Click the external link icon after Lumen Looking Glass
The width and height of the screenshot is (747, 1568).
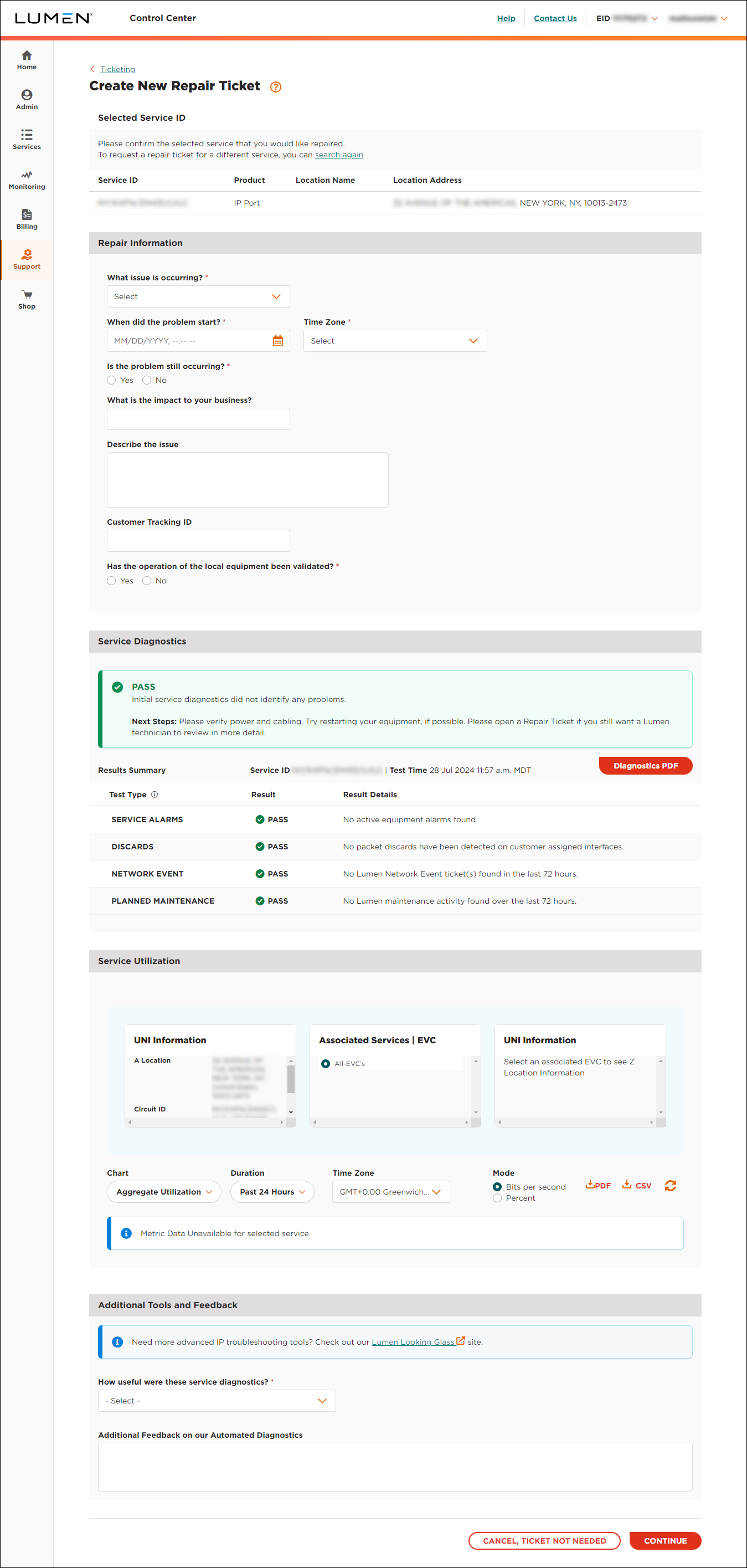click(x=461, y=1340)
